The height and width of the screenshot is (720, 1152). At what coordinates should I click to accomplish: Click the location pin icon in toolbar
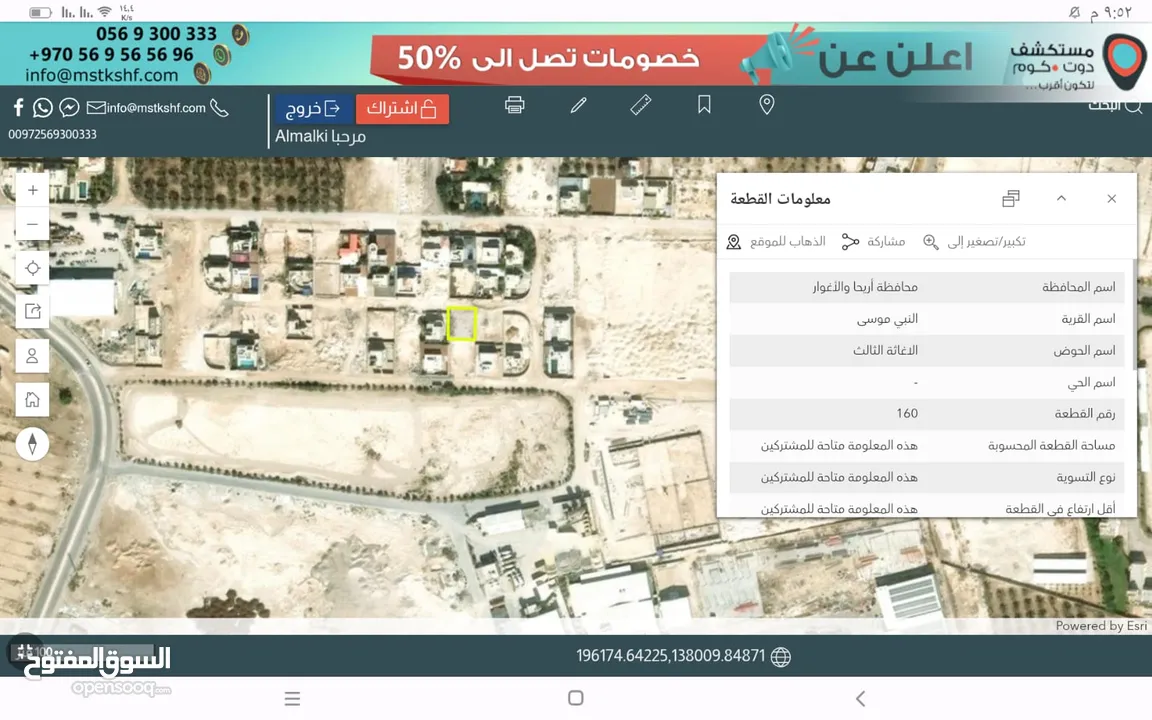(766, 105)
